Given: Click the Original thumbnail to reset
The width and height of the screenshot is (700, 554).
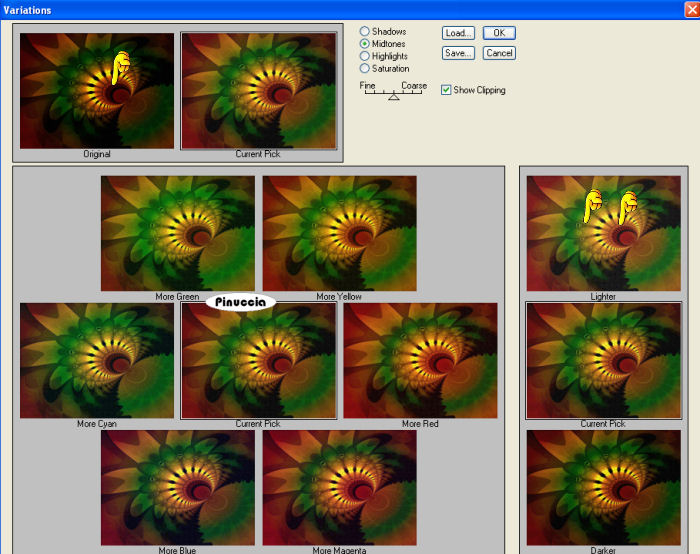Looking at the screenshot, I should [x=97, y=91].
